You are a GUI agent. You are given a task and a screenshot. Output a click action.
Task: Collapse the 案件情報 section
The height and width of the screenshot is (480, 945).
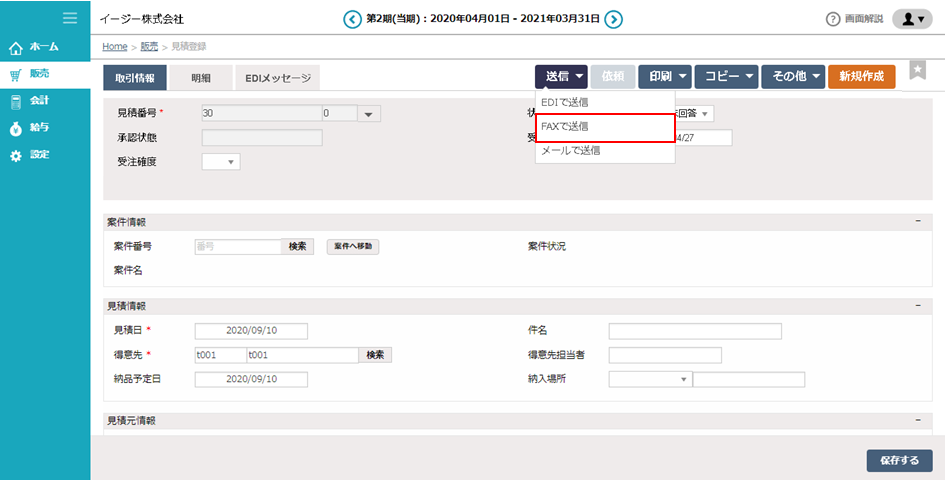pyautogui.click(x=916, y=222)
